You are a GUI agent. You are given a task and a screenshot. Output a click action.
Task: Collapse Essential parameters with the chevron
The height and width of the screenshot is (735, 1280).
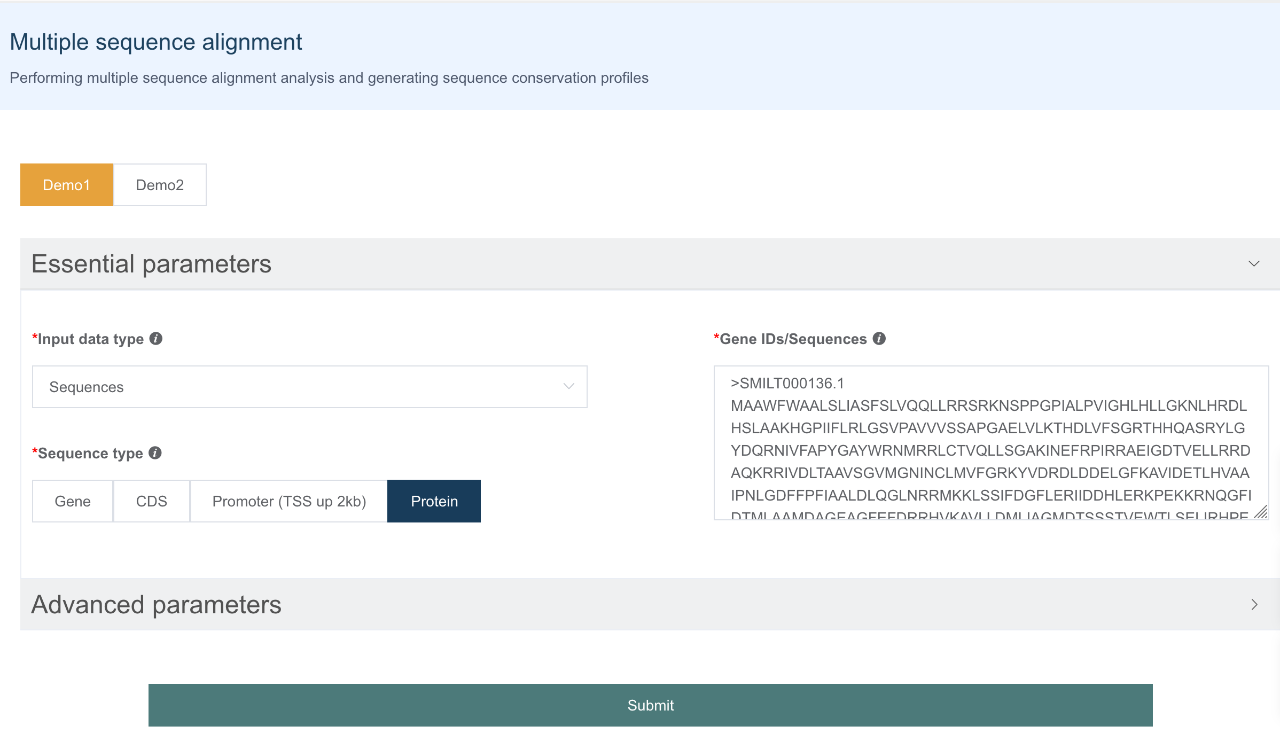coord(1254,264)
